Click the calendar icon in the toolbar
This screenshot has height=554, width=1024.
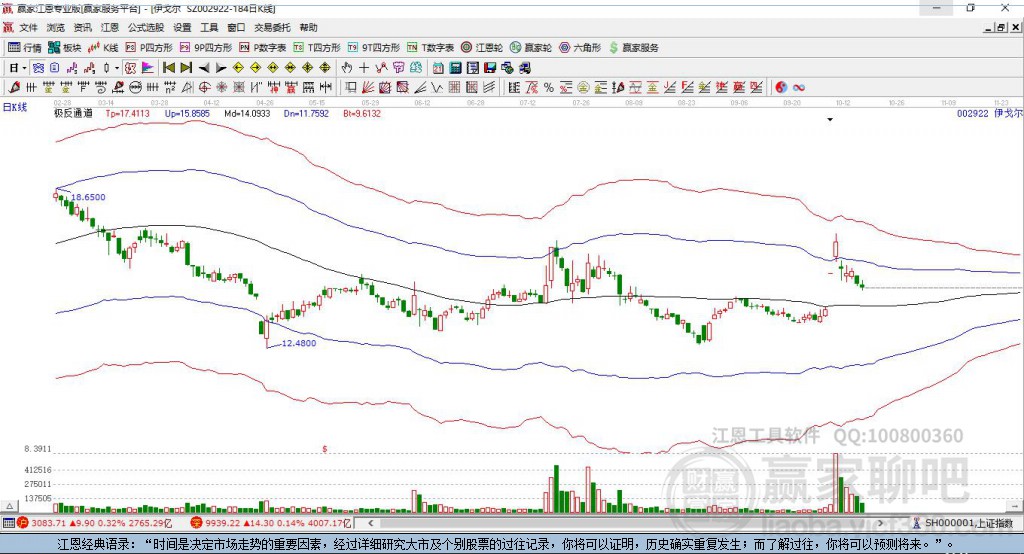[x=438, y=68]
